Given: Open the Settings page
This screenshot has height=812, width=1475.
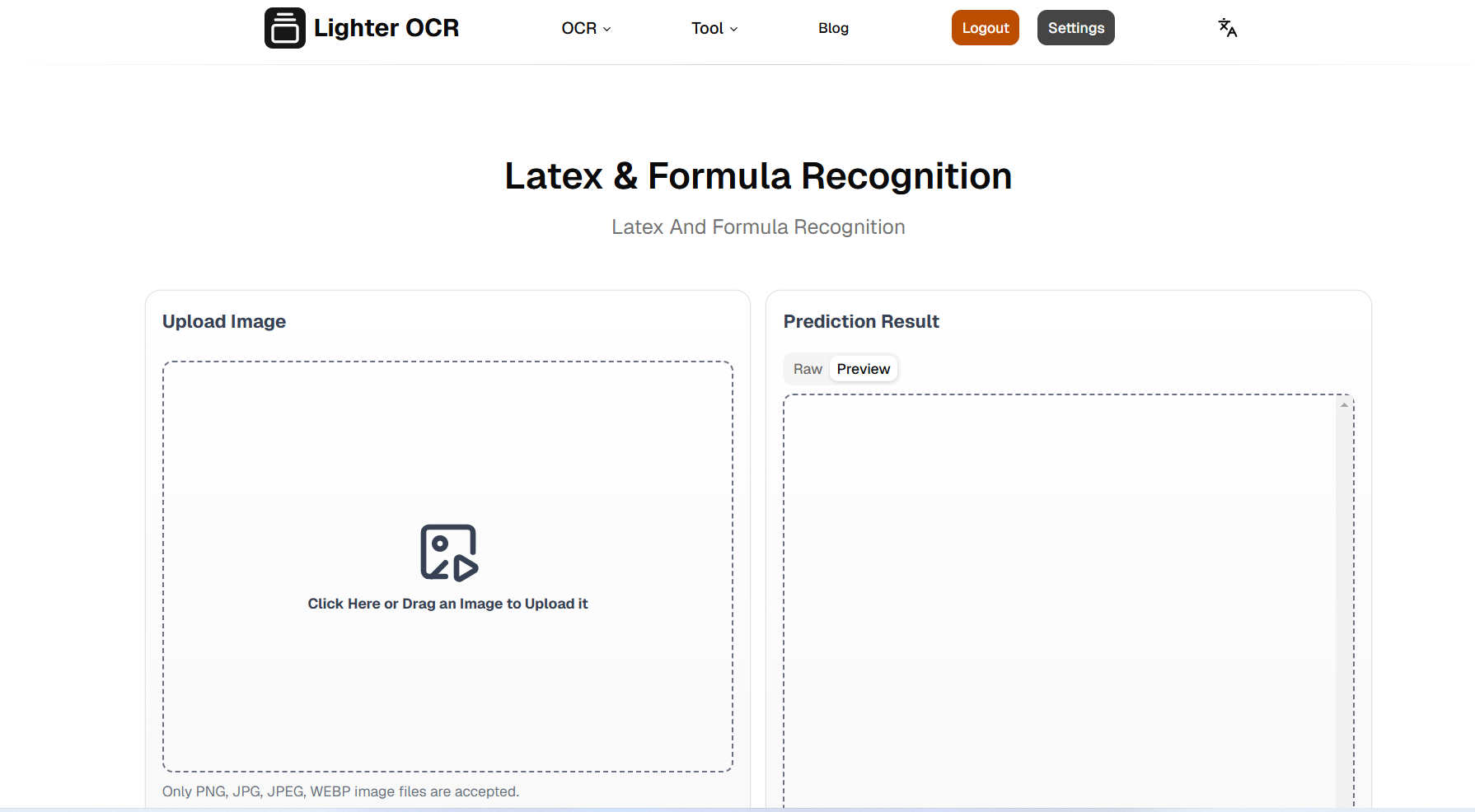Looking at the screenshot, I should pyautogui.click(x=1075, y=27).
